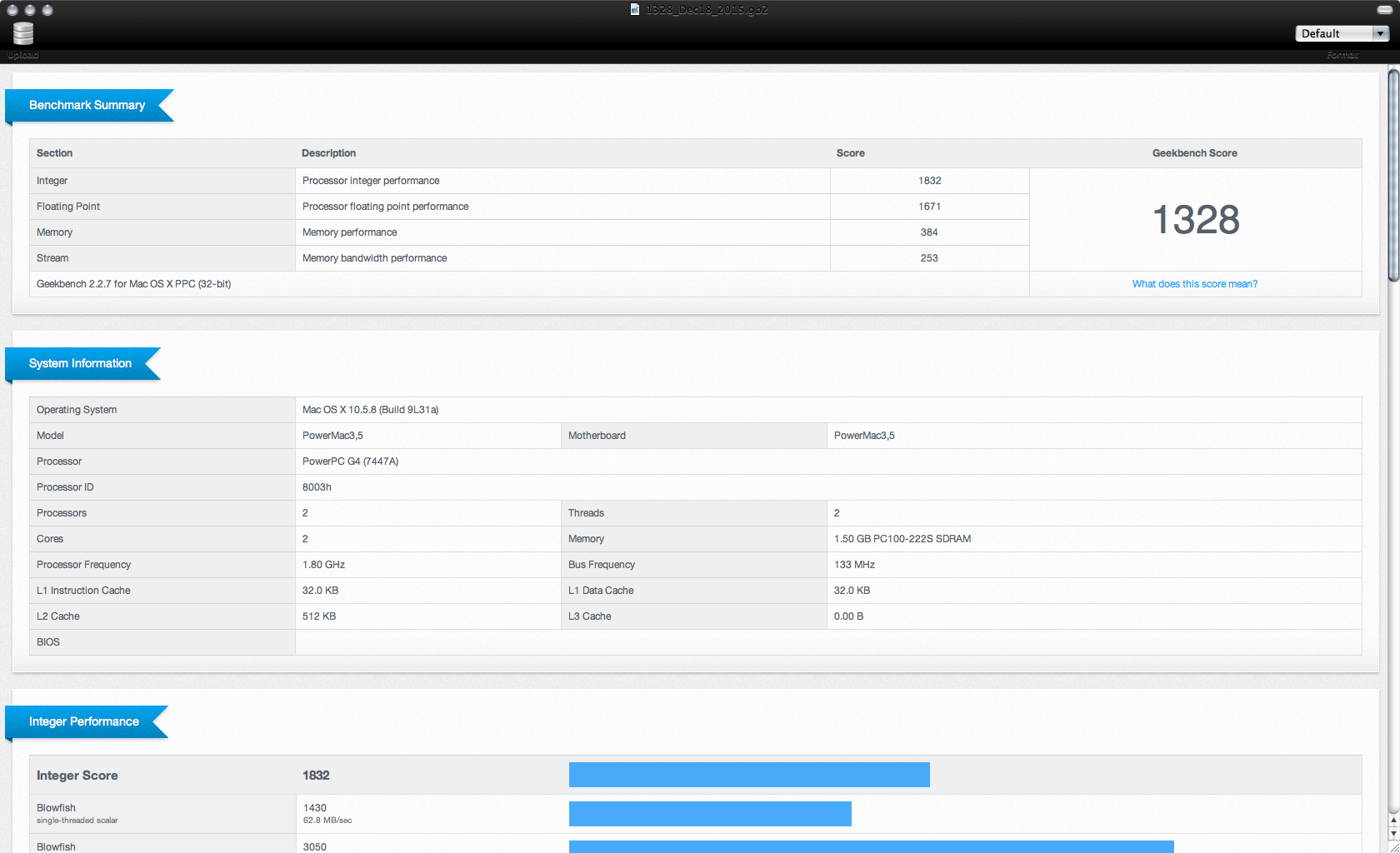Click the Bus Frequency label
The height and width of the screenshot is (853, 1400).
coord(602,565)
